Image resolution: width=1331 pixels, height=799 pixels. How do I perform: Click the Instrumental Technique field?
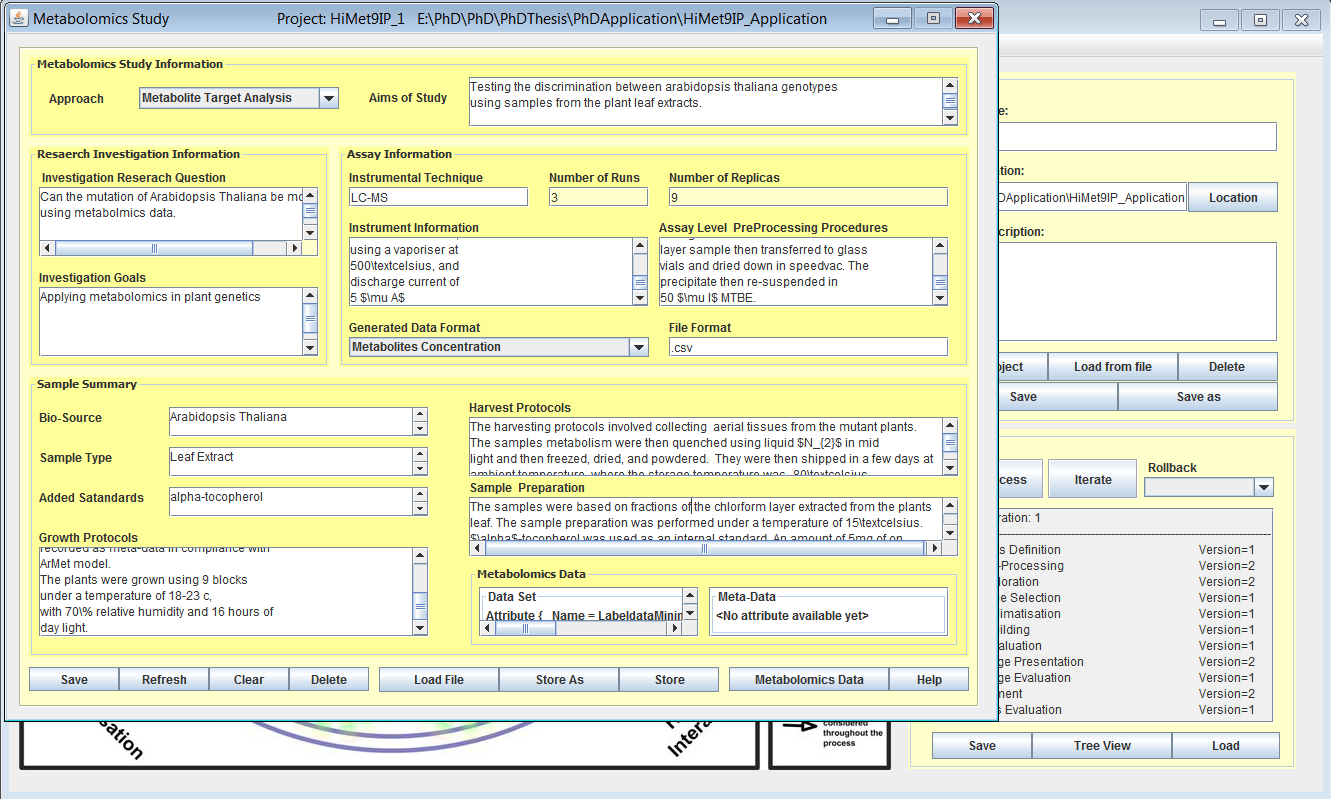437,198
